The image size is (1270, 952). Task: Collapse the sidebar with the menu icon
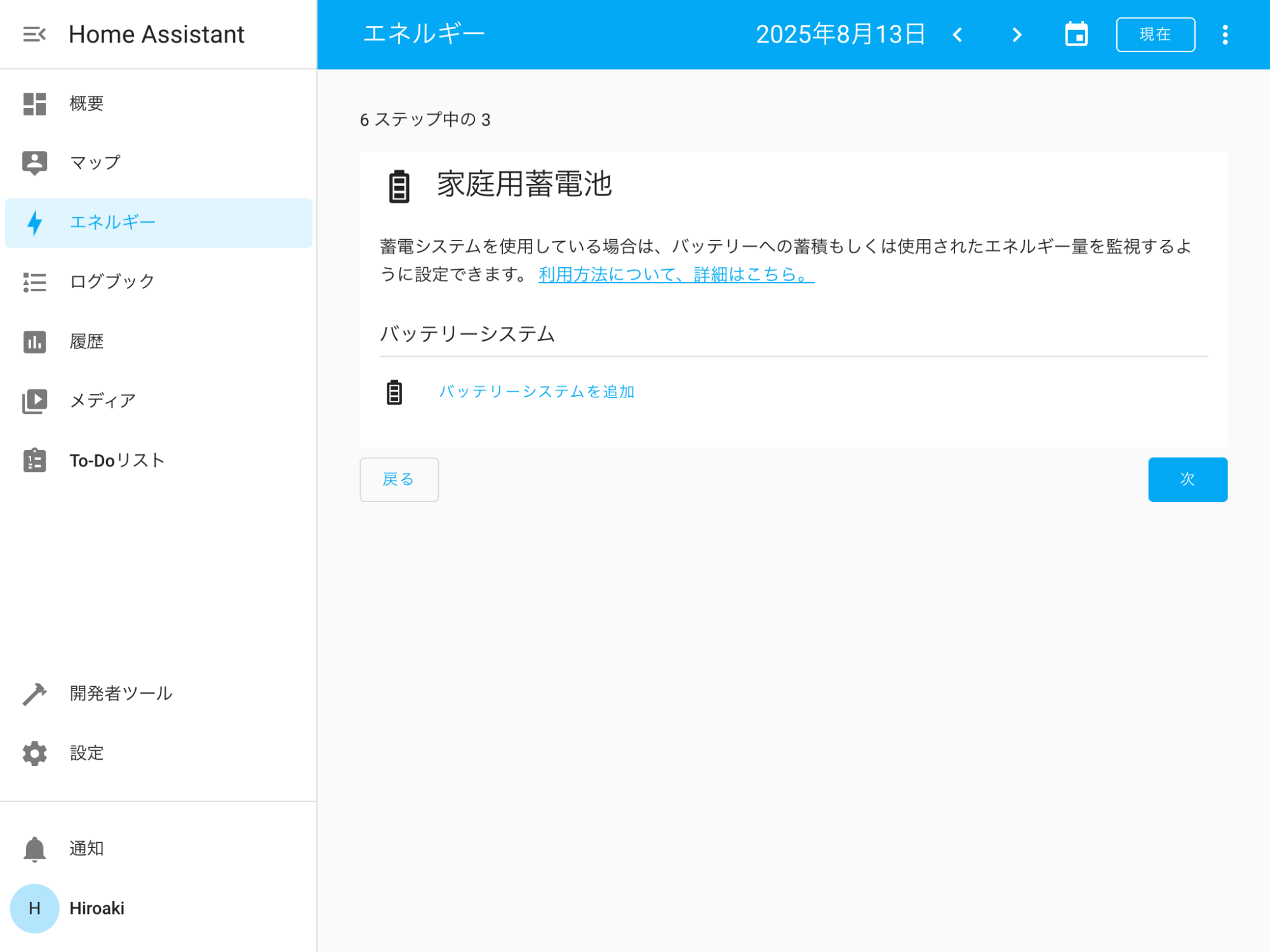(x=34, y=34)
